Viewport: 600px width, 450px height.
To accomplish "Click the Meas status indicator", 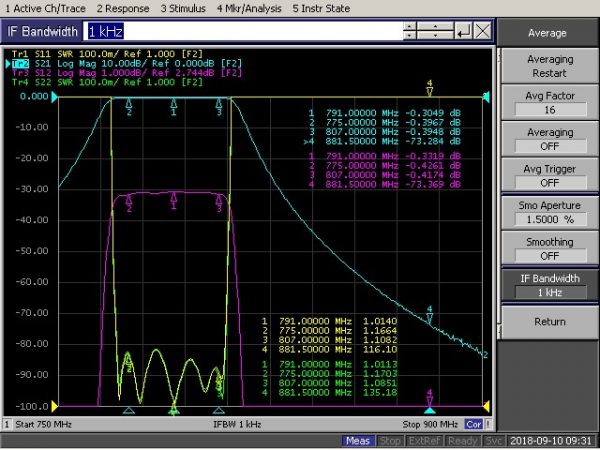I will coord(358,440).
